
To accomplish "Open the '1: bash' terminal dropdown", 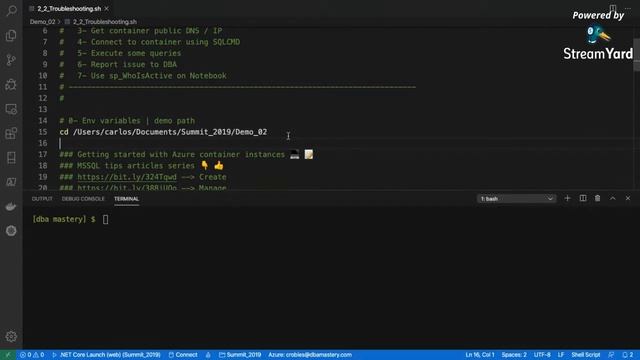I will [x=516, y=199].
